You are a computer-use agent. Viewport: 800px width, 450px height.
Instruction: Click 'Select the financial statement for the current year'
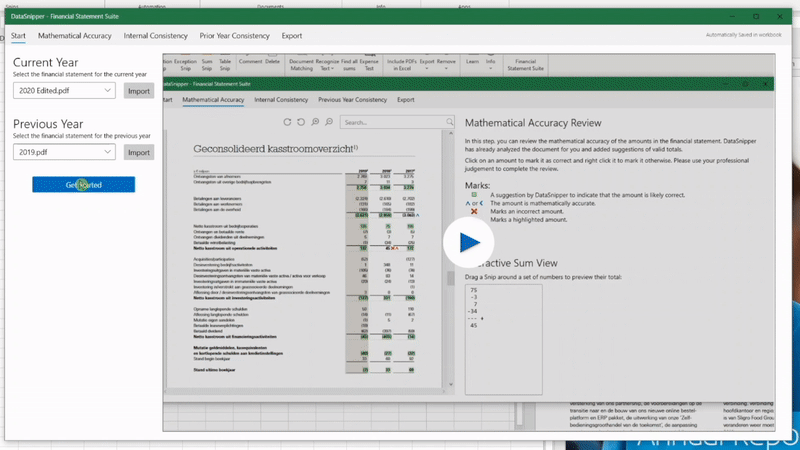80,74
